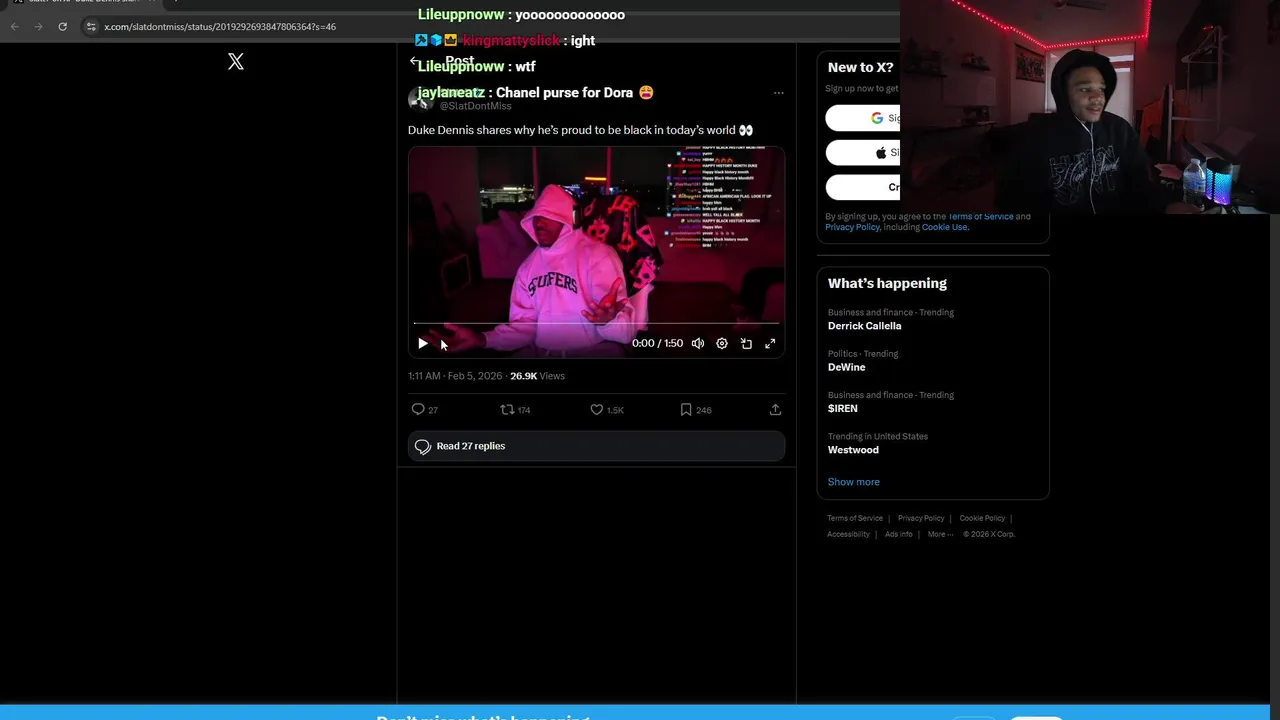
Task: Click Read 27 replies button
Action: [x=596, y=446]
